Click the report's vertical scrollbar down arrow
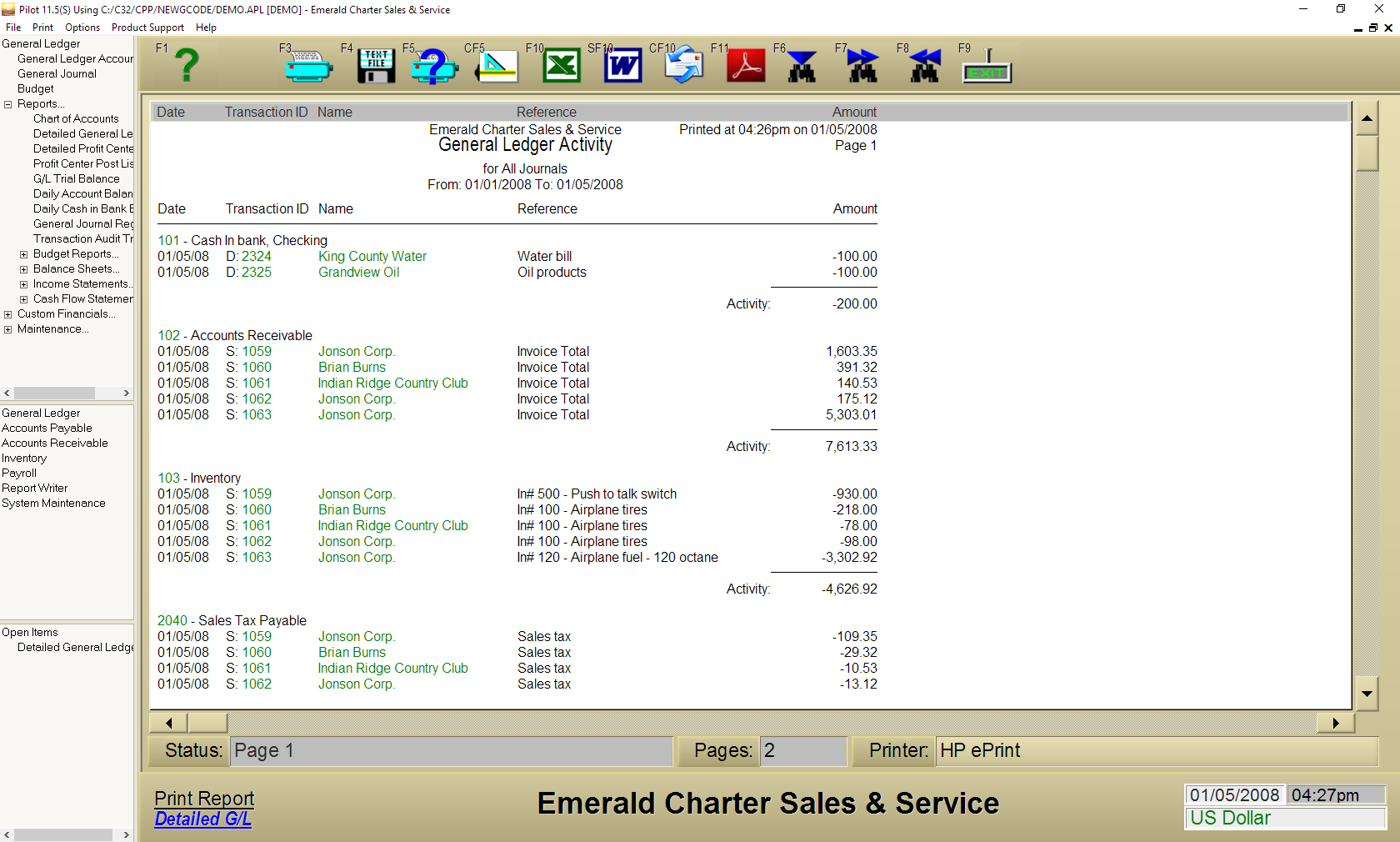The width and height of the screenshot is (1400, 842). coord(1367,693)
